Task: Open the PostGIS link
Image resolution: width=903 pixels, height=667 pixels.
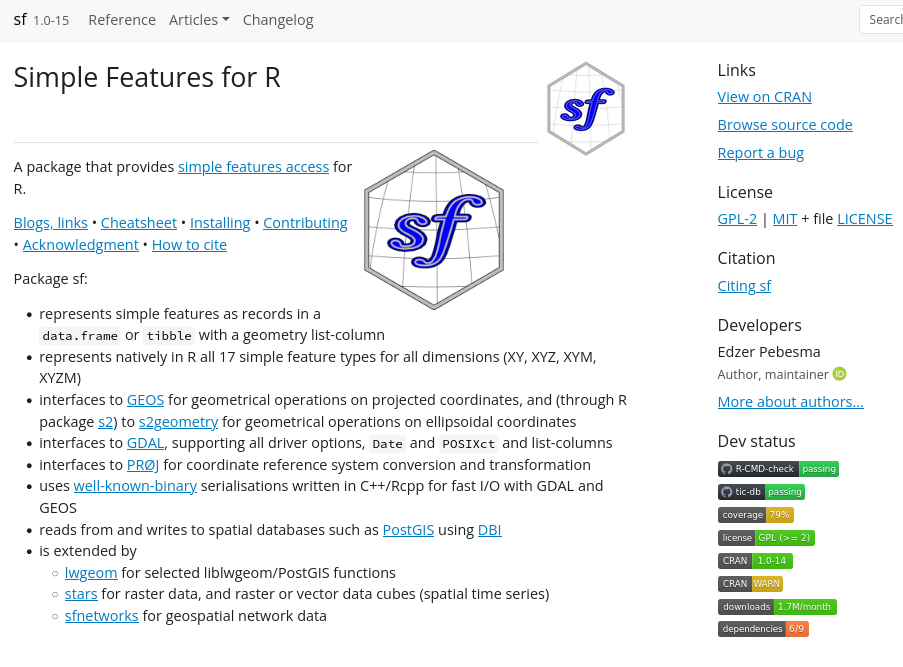Action: tap(408, 530)
